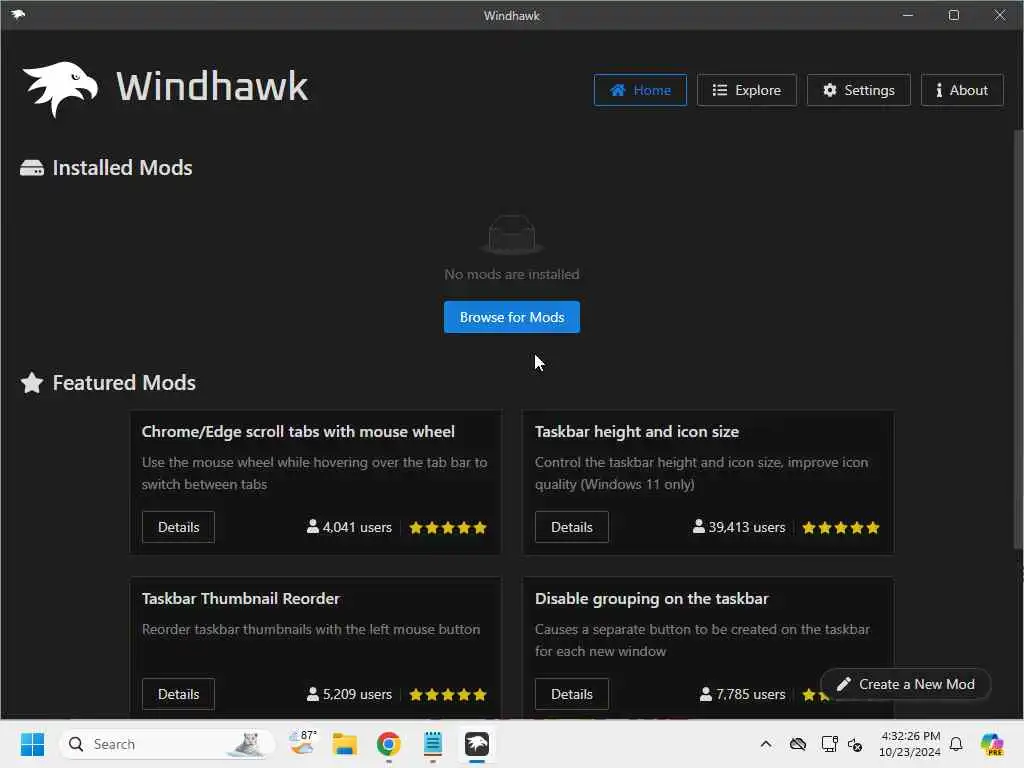Click the '4,041 users' count
Screen dimensions: 1024x768
point(357,527)
